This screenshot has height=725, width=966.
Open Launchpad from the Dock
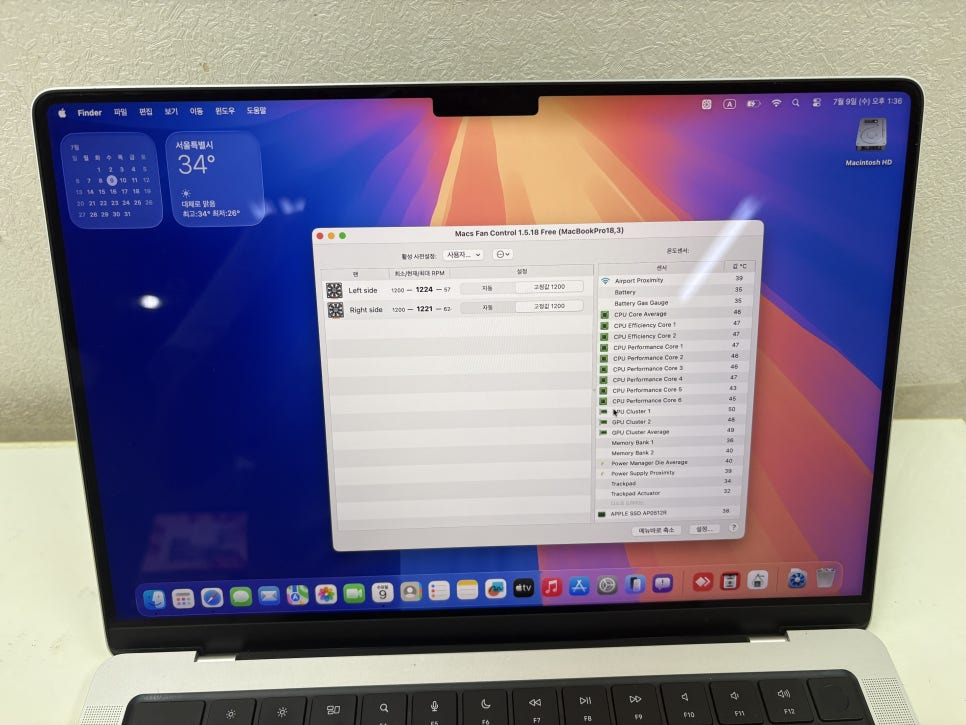click(x=183, y=598)
